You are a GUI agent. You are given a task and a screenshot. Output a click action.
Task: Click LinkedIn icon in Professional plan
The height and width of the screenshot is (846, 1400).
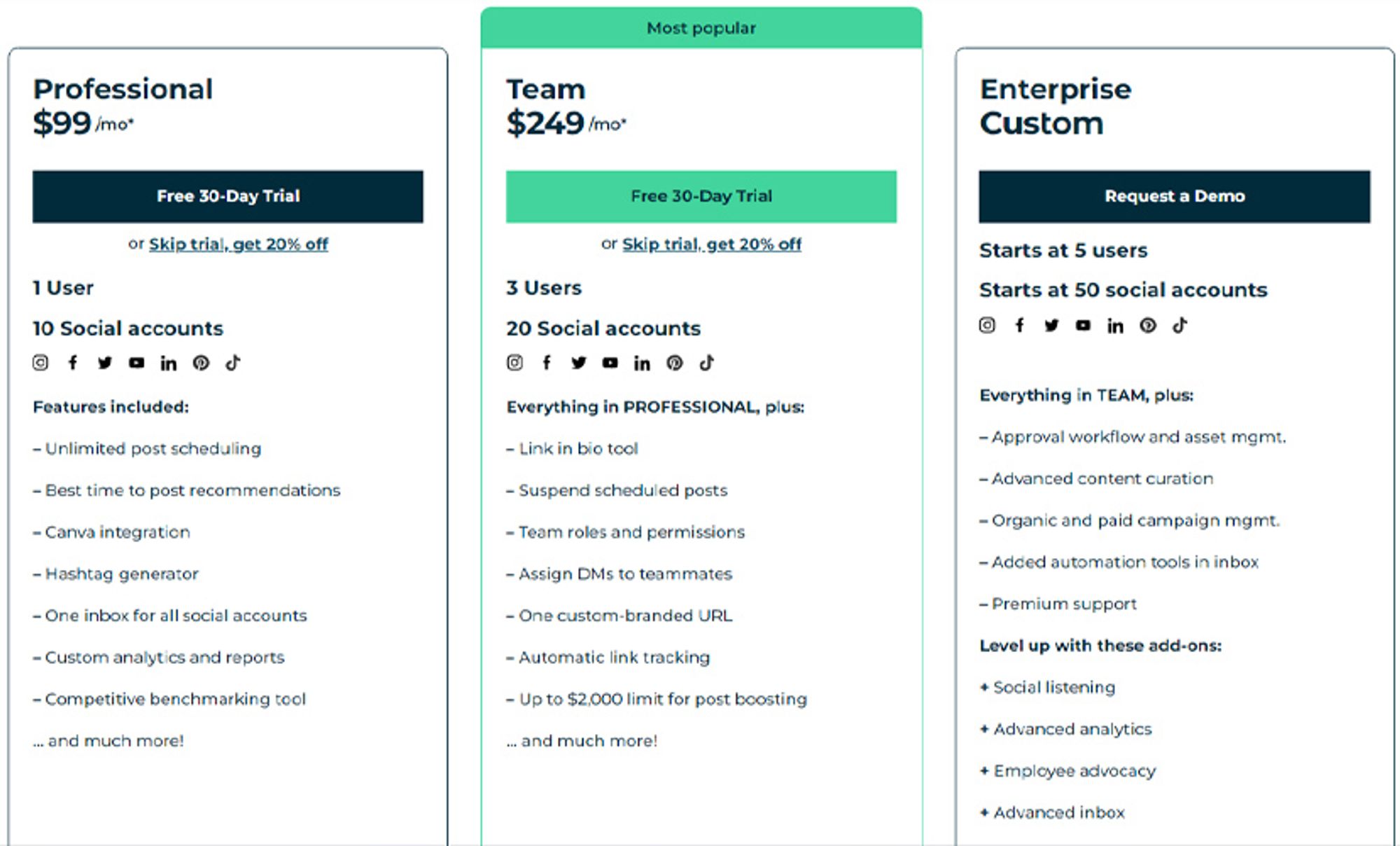(x=169, y=363)
